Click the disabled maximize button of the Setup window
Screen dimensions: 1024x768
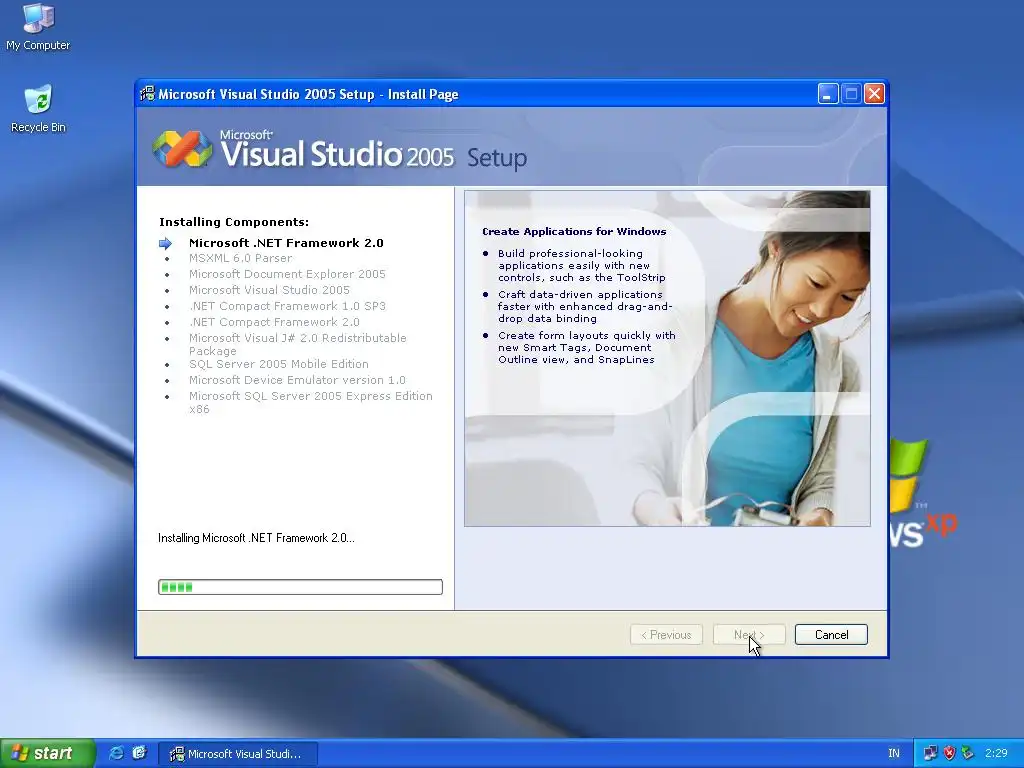[851, 94]
